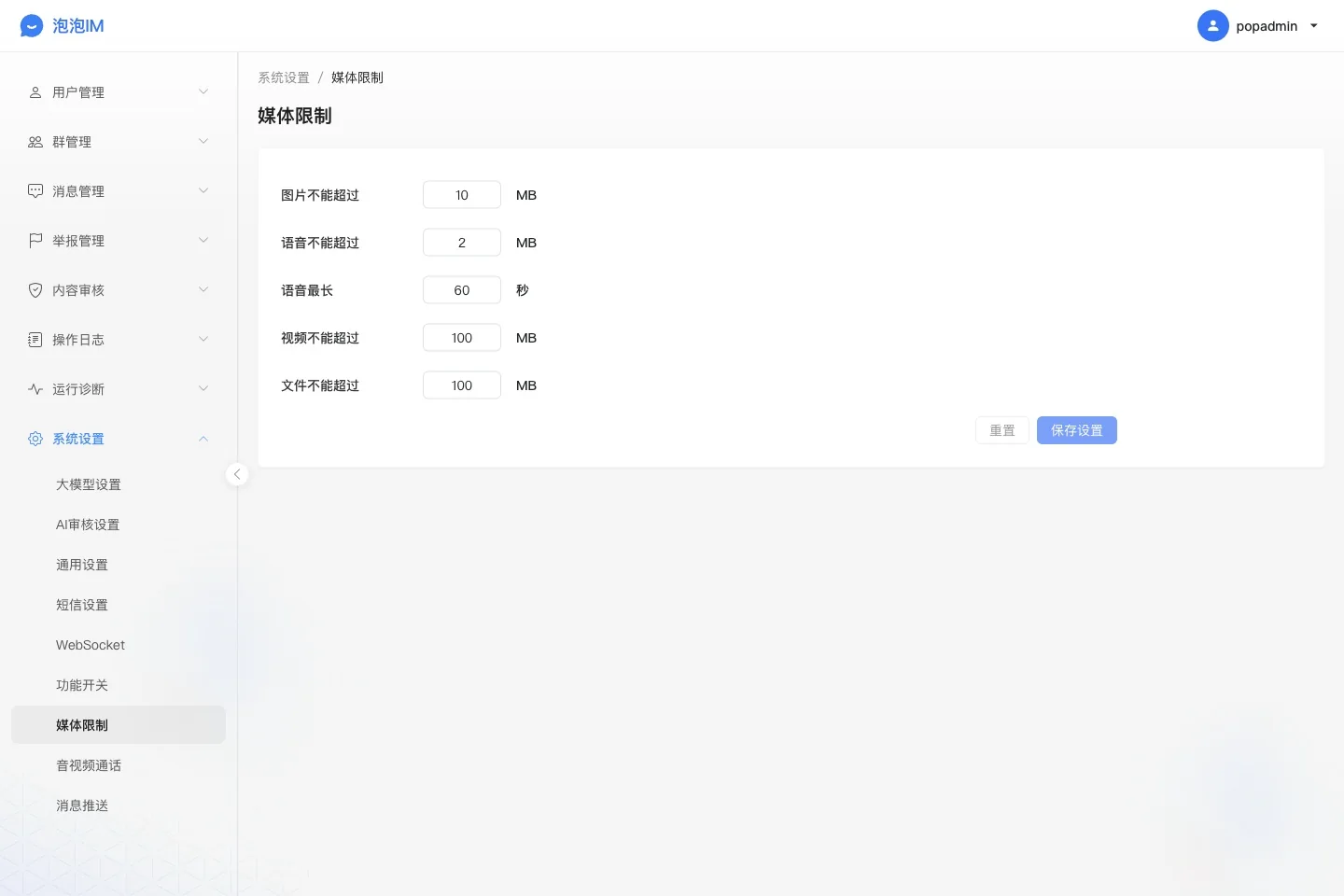Click the 举报管理 flag icon
The image size is (1344, 896).
click(35, 241)
